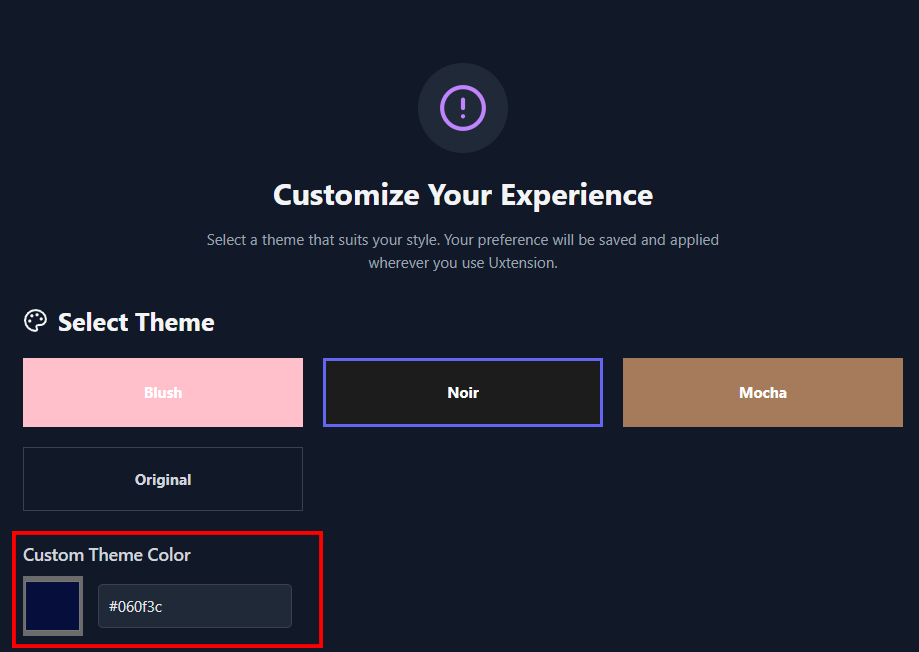This screenshot has width=919, height=652.
Task: Click the dark navy color picker square
Action: click(x=53, y=606)
